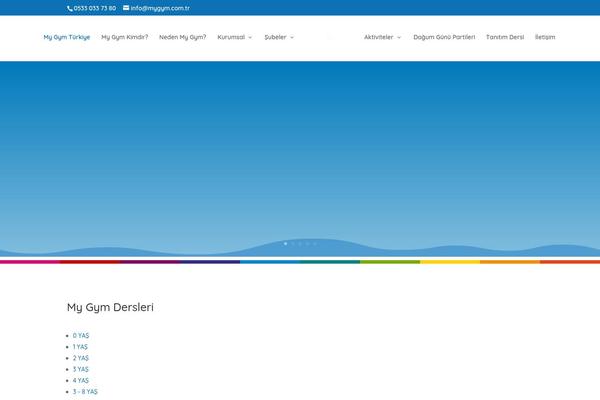600x400 pixels.
Task: Expand the Şubeler dropdown chevron
Action: coord(292,38)
